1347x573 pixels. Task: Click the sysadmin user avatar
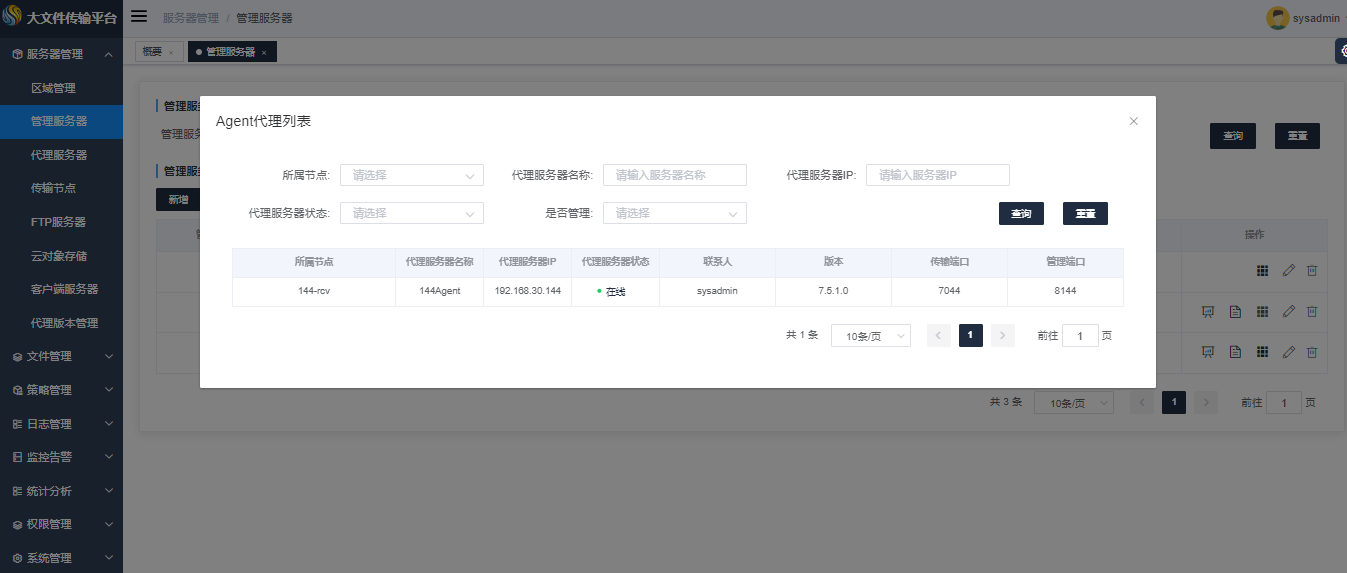1277,18
